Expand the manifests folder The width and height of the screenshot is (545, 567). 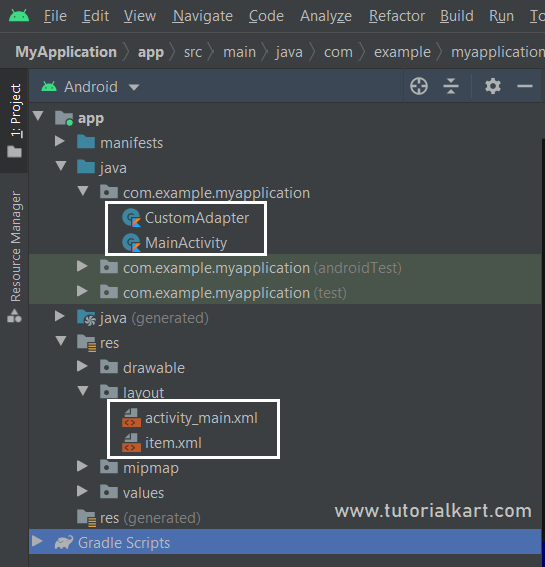59,141
